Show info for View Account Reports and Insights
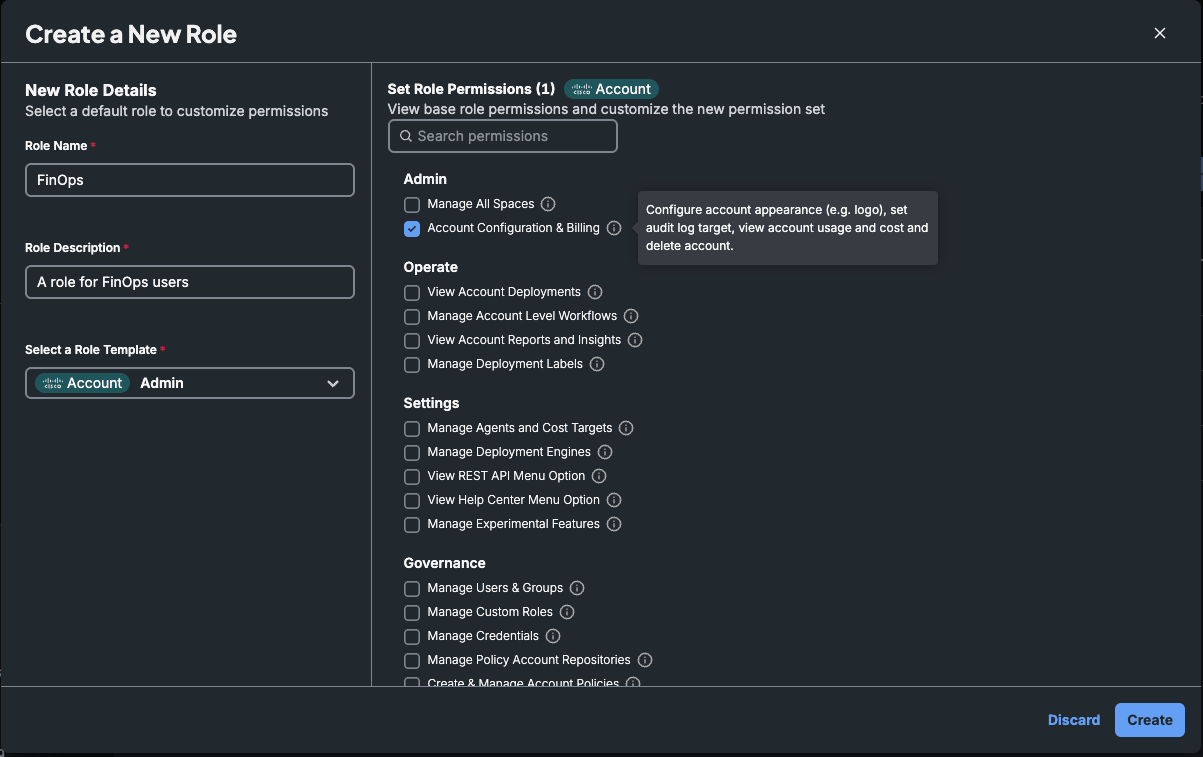 pos(635,340)
